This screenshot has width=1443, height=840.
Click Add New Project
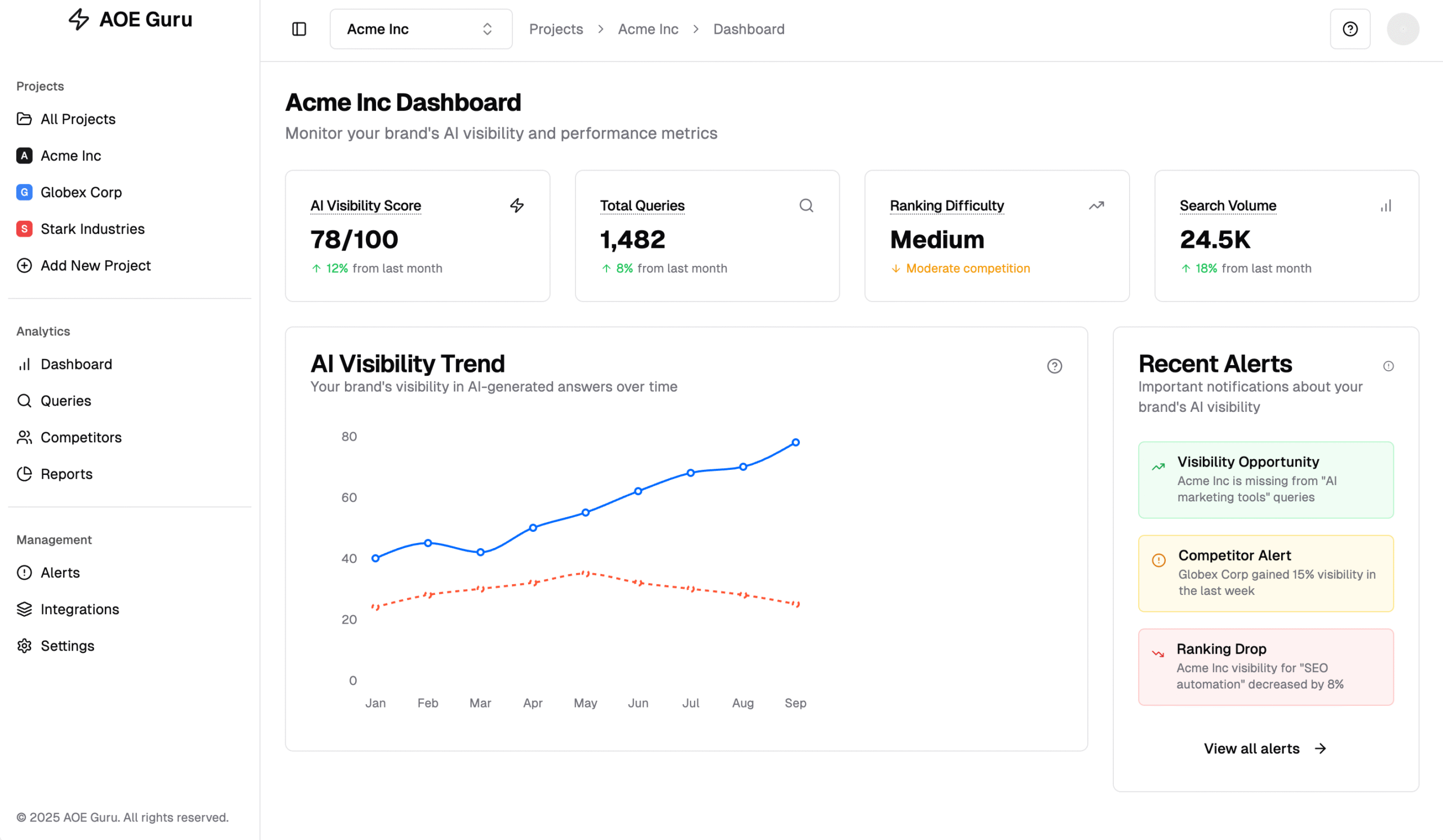[x=95, y=265]
